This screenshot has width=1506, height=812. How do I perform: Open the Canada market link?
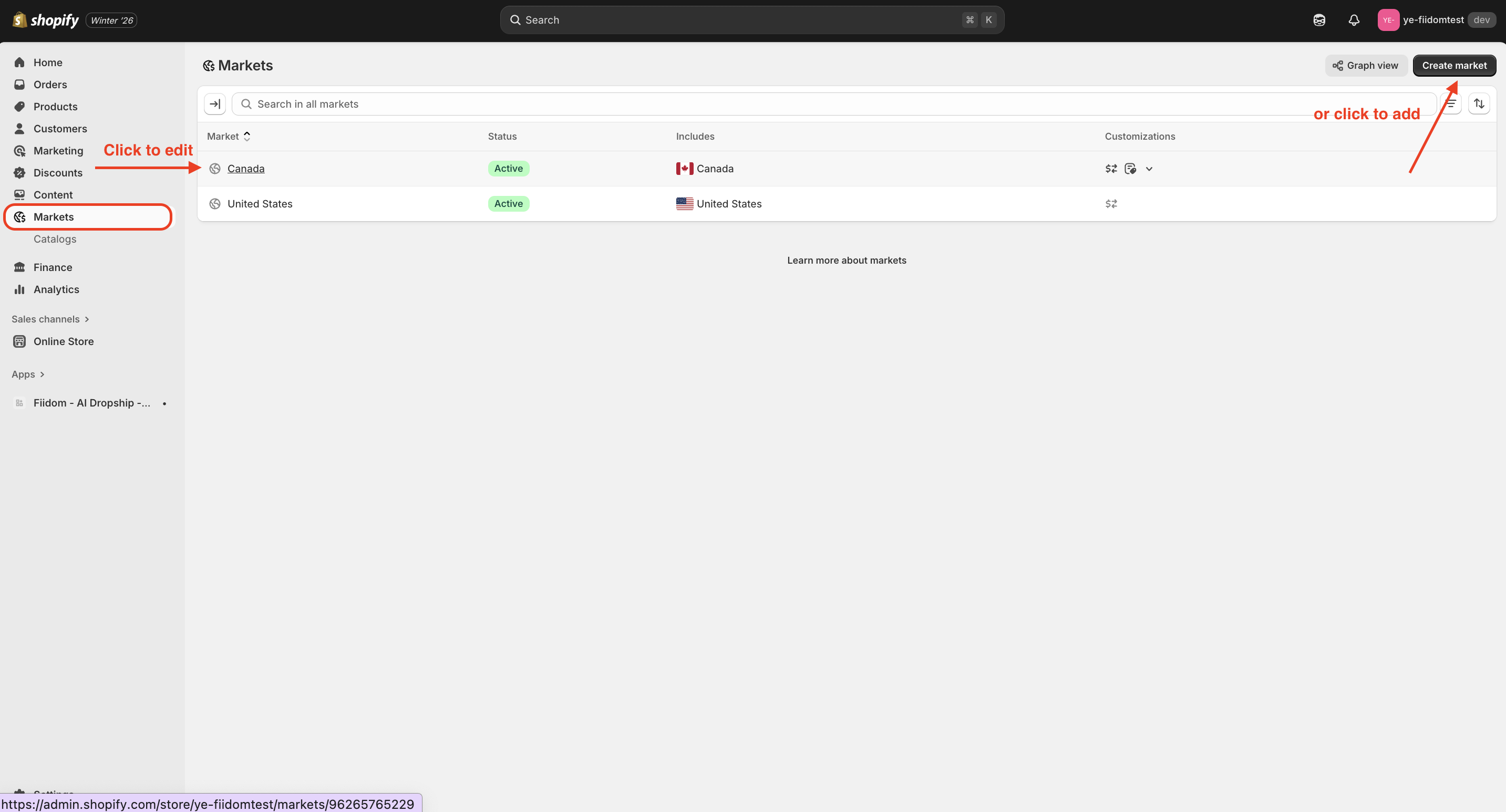tap(245, 169)
